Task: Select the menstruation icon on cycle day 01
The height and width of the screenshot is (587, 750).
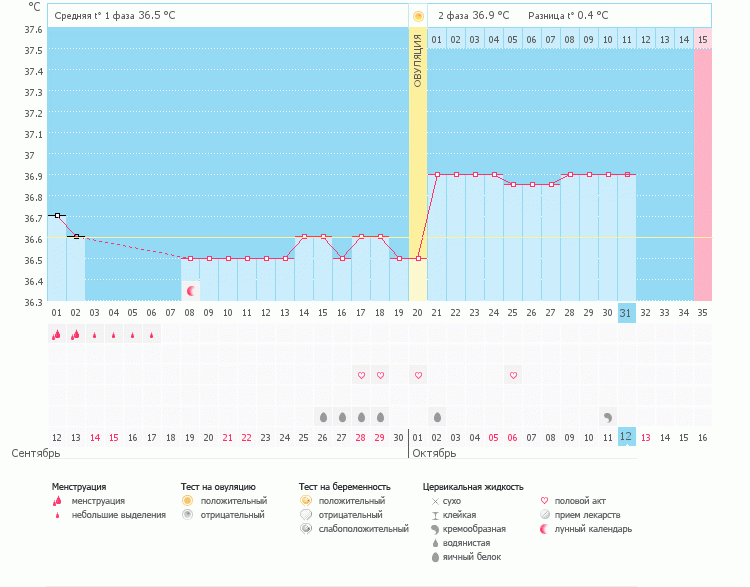Action: point(57,335)
